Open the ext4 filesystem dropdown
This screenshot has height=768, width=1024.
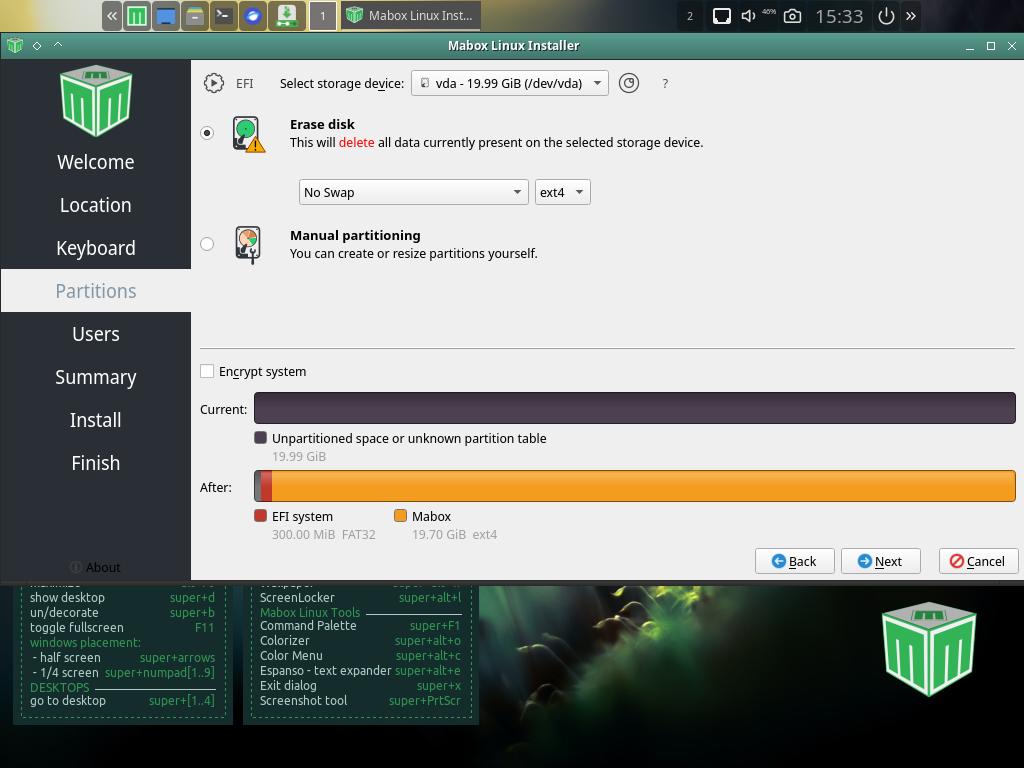tap(562, 192)
